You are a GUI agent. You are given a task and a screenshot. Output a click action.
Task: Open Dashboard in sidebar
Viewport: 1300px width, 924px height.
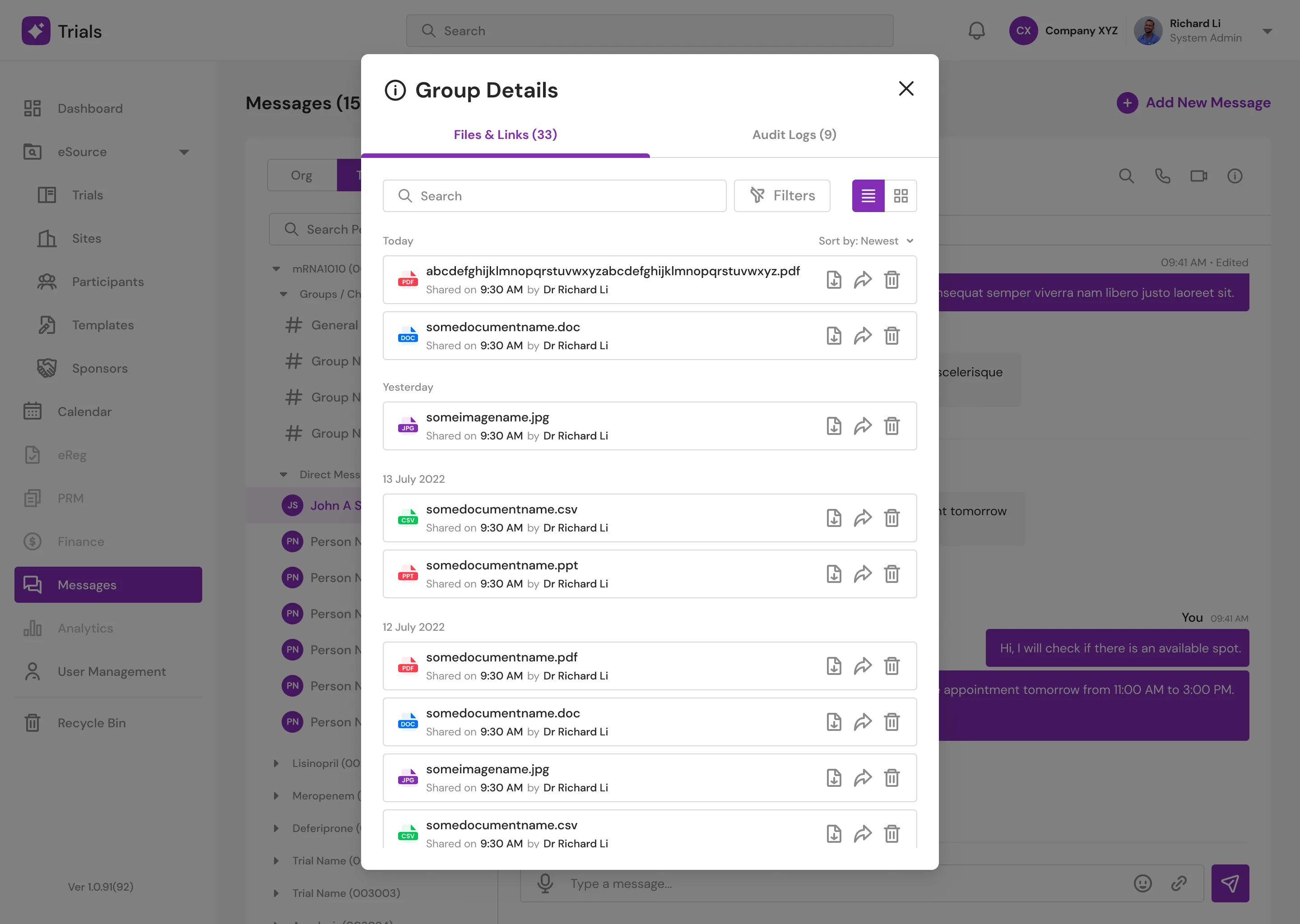(108, 108)
